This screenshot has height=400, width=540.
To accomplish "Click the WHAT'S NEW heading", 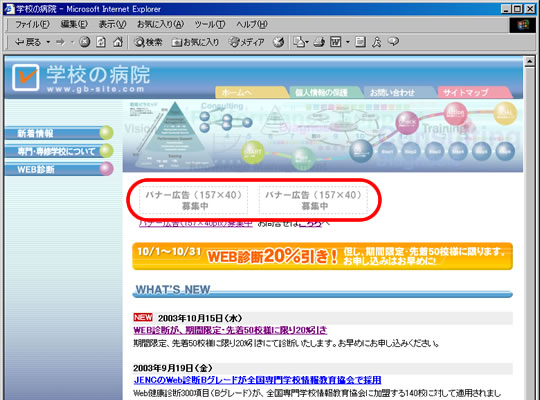I will (x=173, y=290).
